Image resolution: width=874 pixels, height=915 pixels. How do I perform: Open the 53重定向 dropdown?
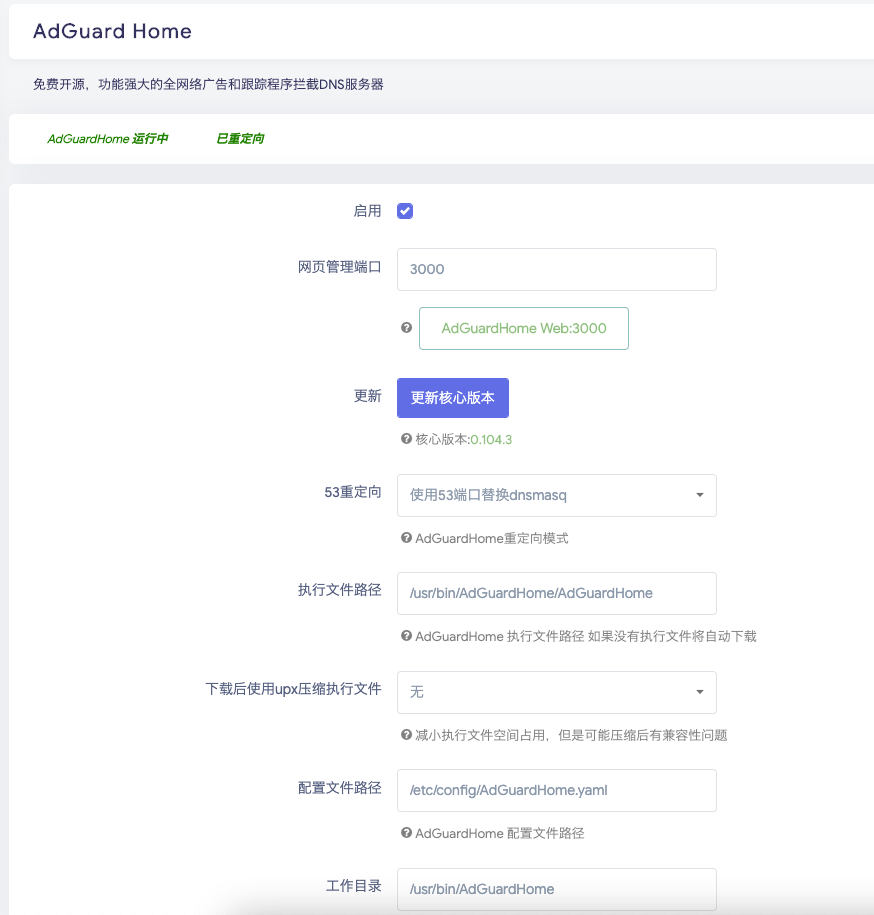pyautogui.click(x=557, y=495)
